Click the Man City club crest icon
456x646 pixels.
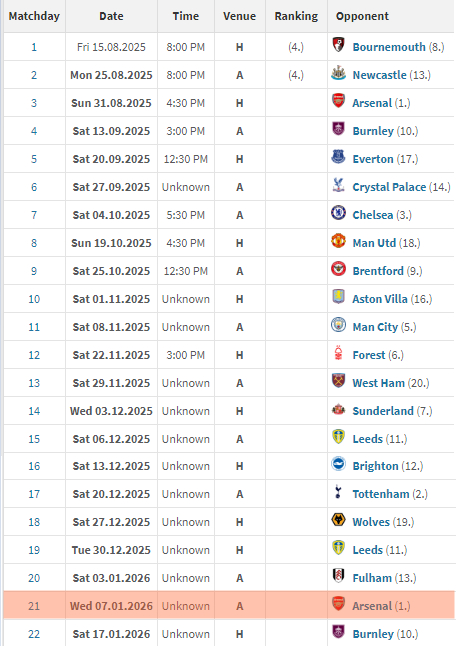(338, 325)
